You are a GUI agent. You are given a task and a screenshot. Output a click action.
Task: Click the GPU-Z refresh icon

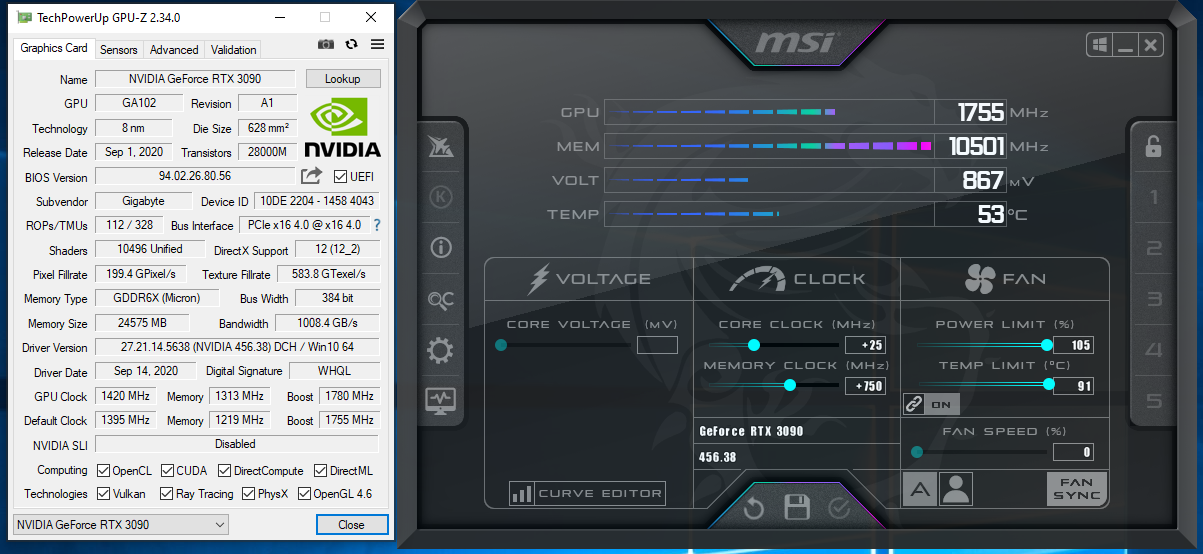[x=352, y=44]
